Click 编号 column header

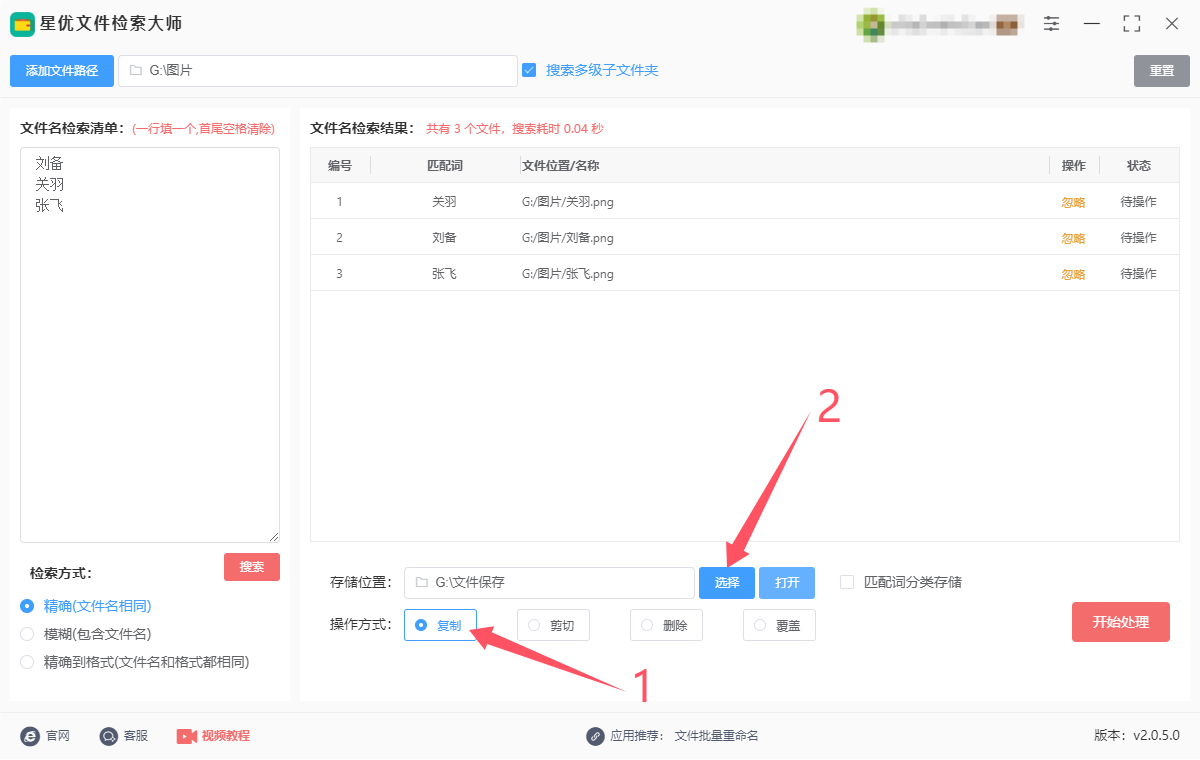point(340,166)
